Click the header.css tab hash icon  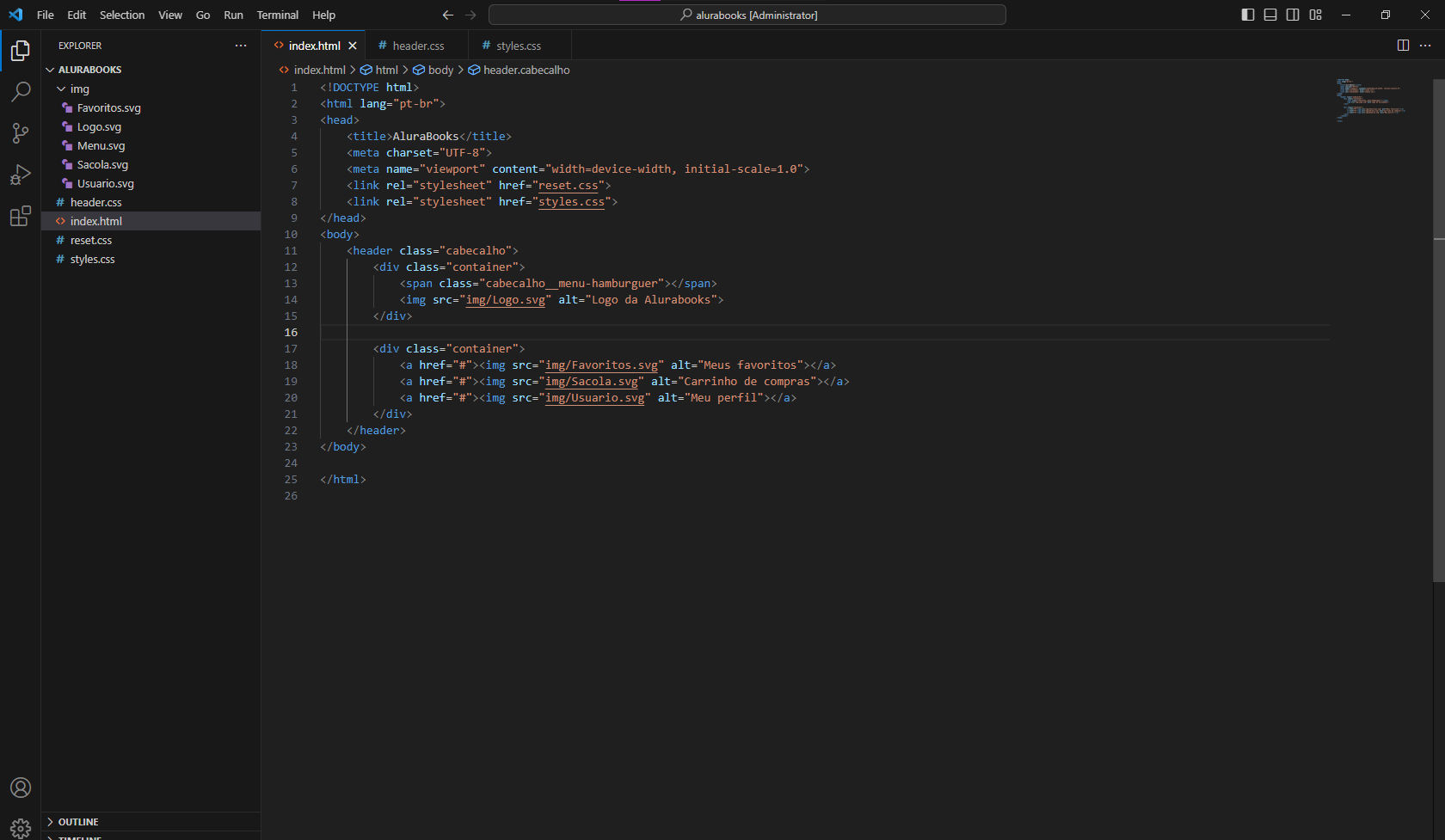(x=383, y=46)
